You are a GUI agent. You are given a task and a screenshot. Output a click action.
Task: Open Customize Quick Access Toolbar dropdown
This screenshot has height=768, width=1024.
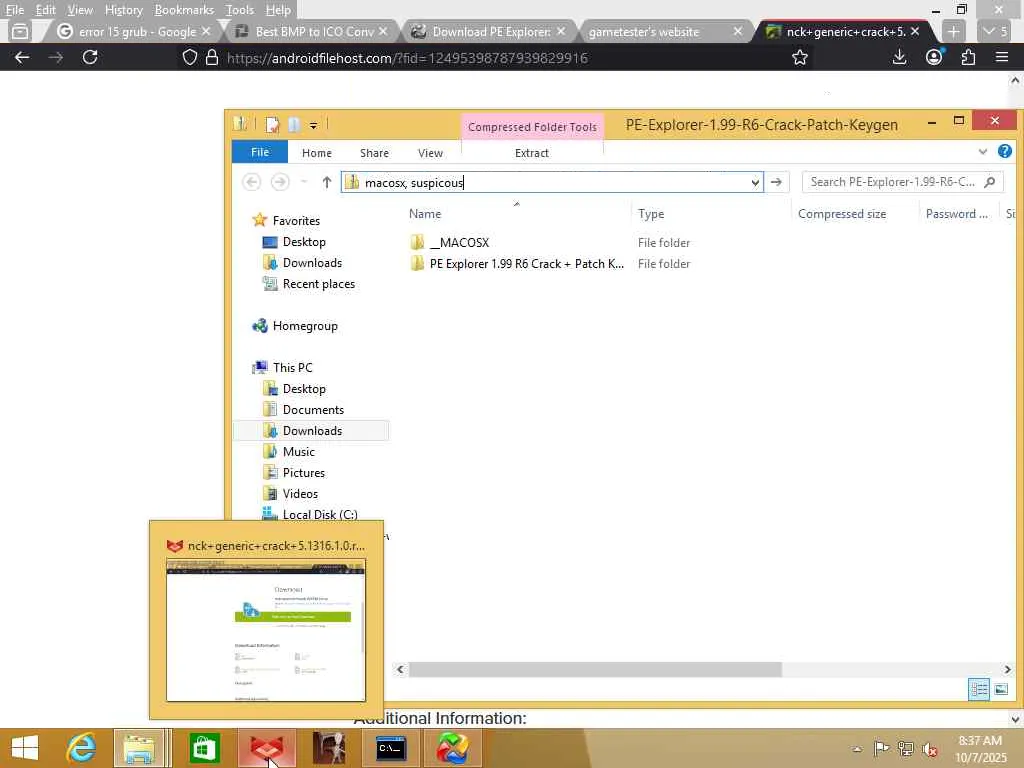(x=313, y=125)
